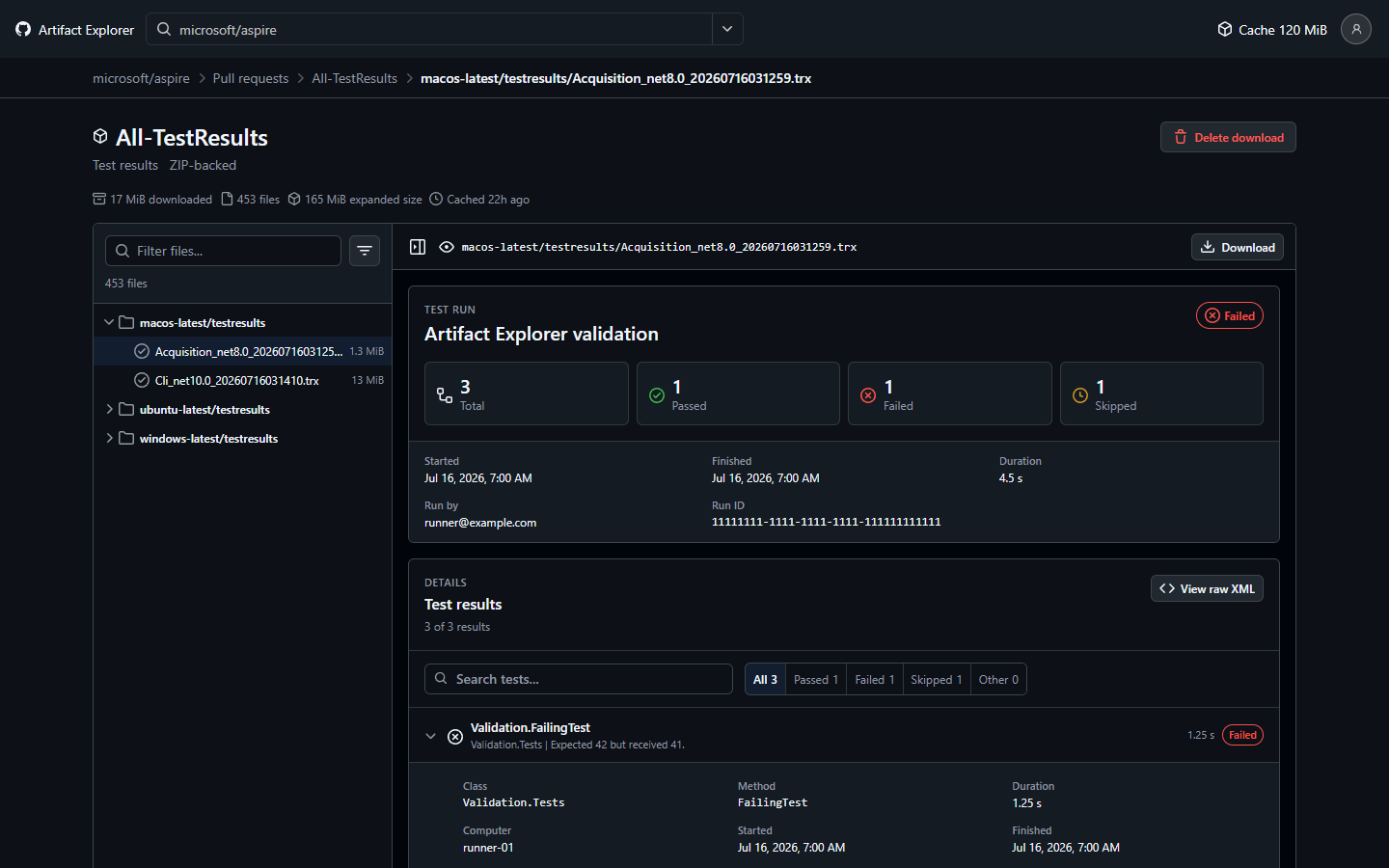Click the Passed tests card
This screenshot has height=868, width=1389.
(x=738, y=393)
